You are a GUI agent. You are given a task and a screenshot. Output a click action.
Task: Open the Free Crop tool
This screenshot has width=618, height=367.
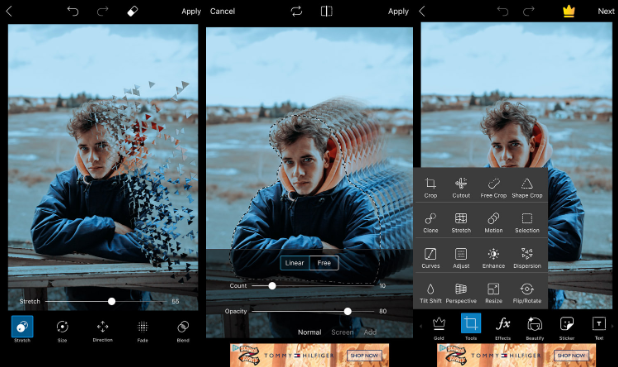[x=493, y=188]
